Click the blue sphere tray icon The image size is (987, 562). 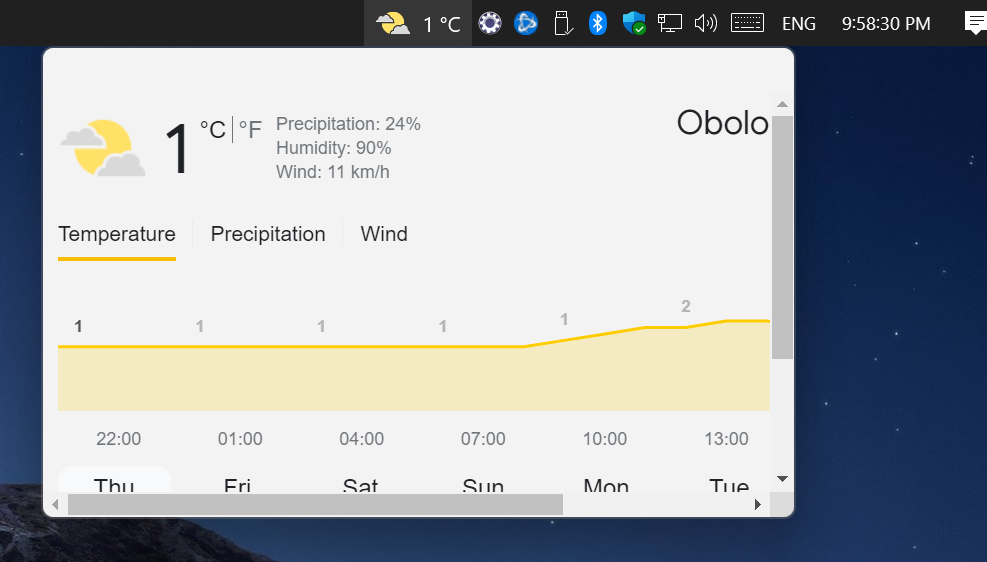[x=526, y=23]
